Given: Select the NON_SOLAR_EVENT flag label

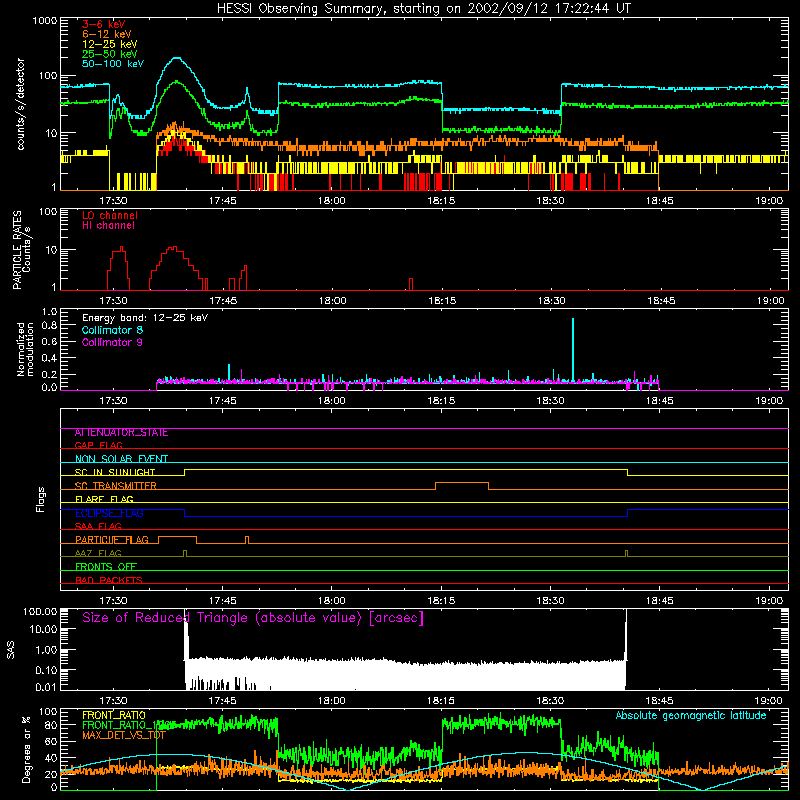Looking at the screenshot, I should click(x=121, y=459).
